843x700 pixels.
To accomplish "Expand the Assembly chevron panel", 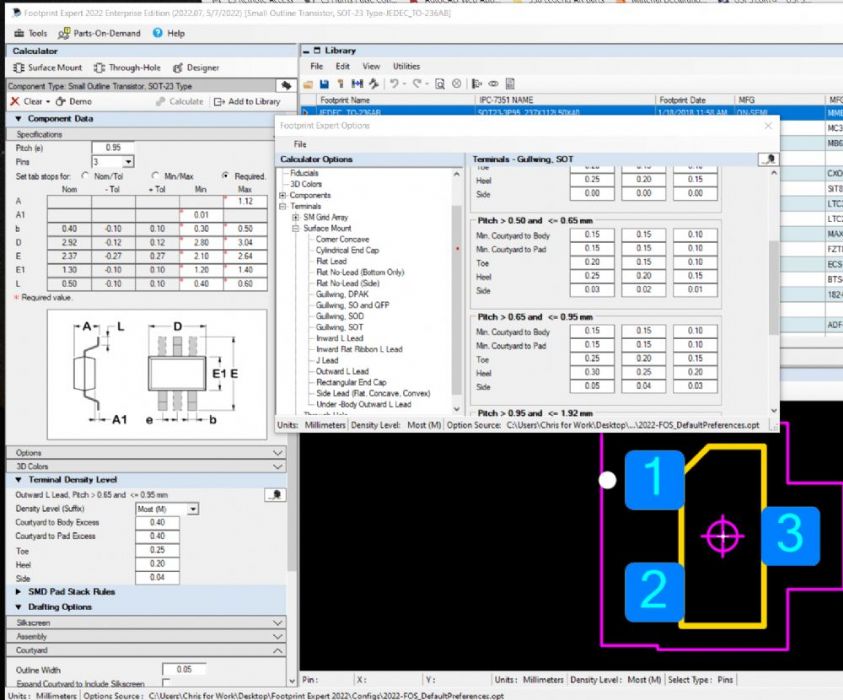I will tap(277, 637).
